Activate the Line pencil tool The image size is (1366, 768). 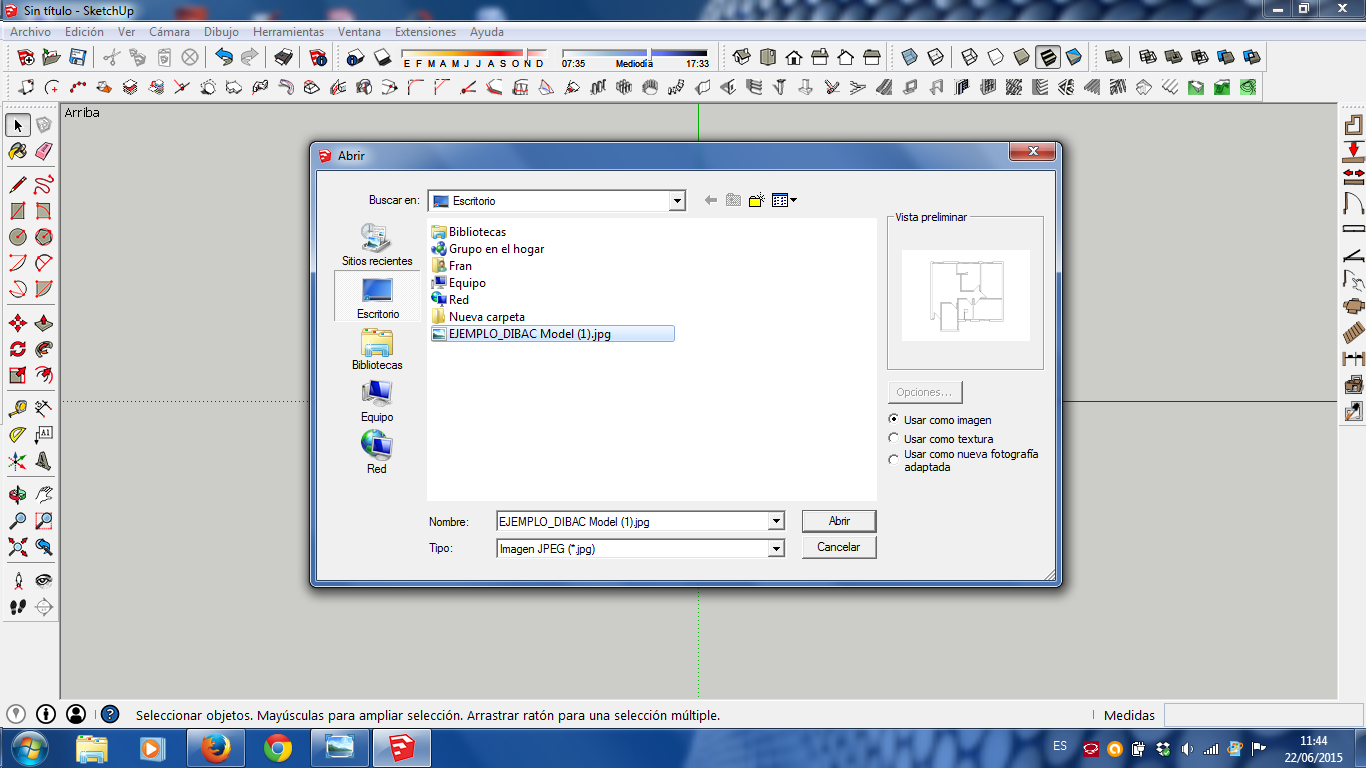coord(18,184)
